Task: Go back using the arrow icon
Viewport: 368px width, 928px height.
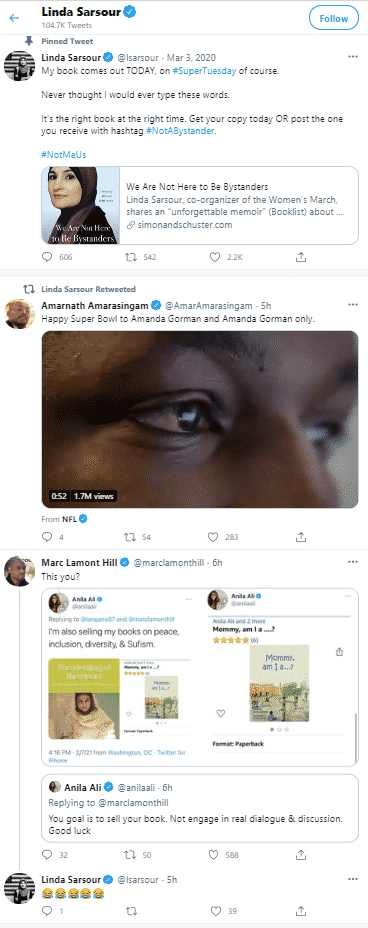Action: (x=14, y=18)
